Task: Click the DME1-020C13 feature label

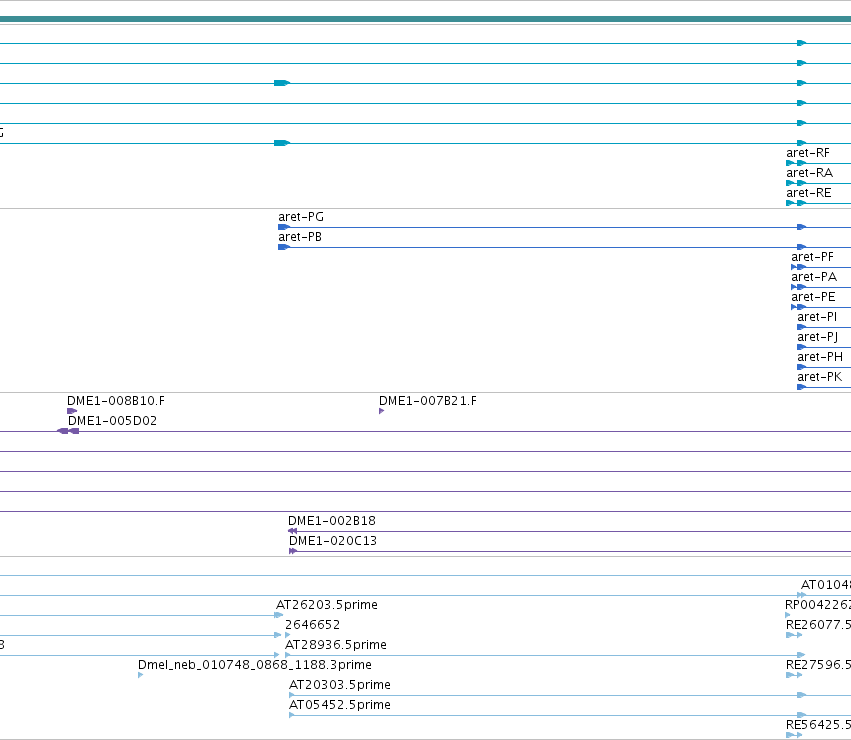Action: pos(333,541)
